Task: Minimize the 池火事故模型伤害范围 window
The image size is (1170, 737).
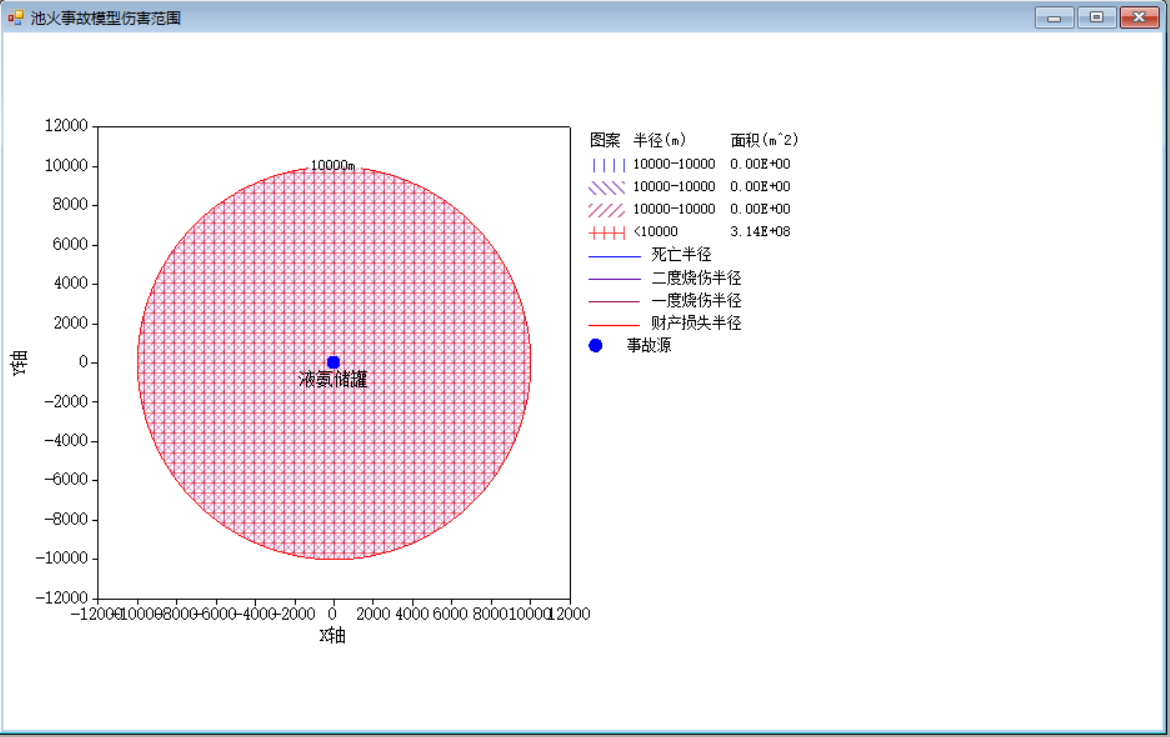Action: point(1054,18)
